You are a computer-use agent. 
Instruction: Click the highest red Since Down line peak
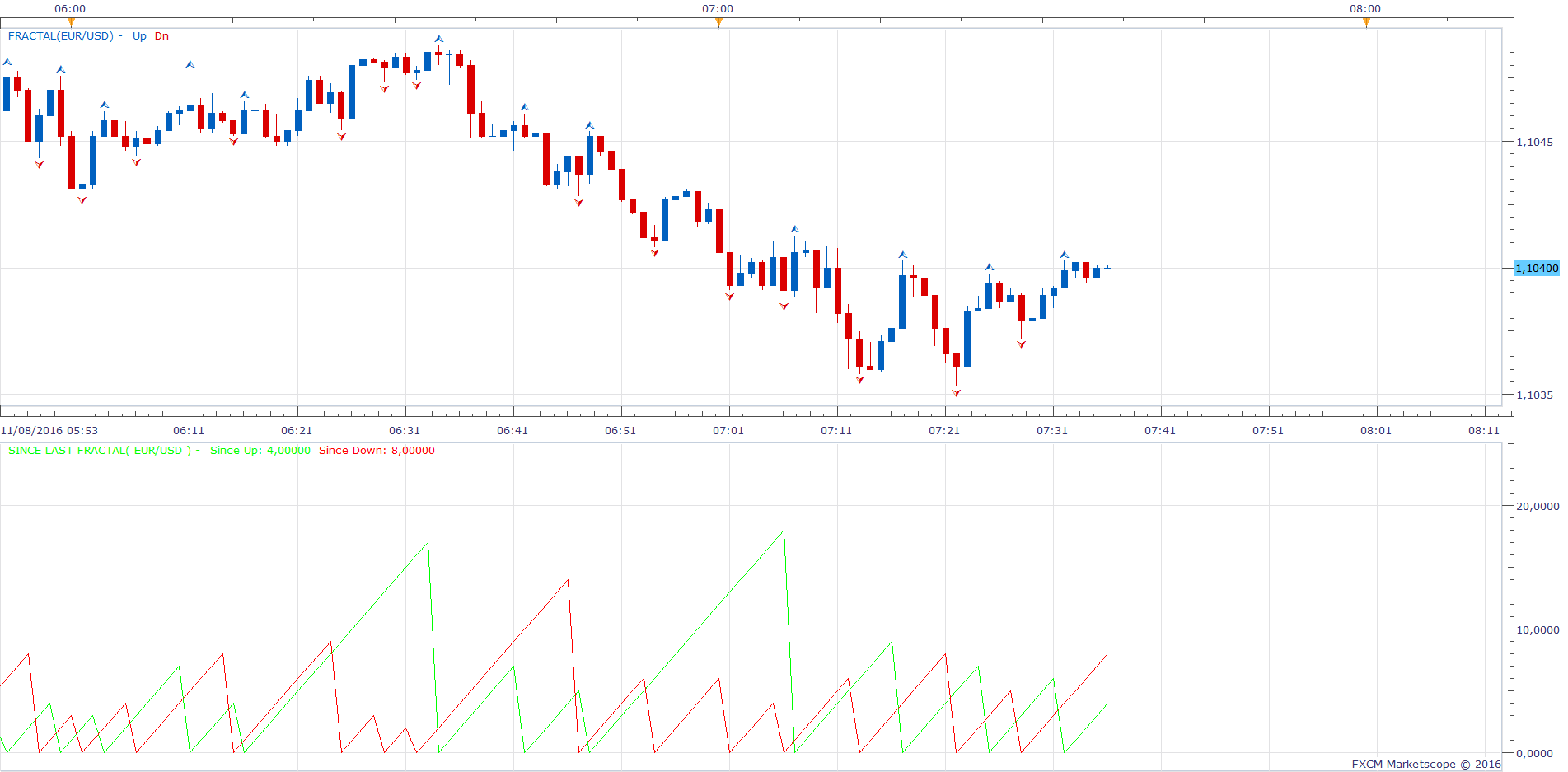click(x=568, y=581)
